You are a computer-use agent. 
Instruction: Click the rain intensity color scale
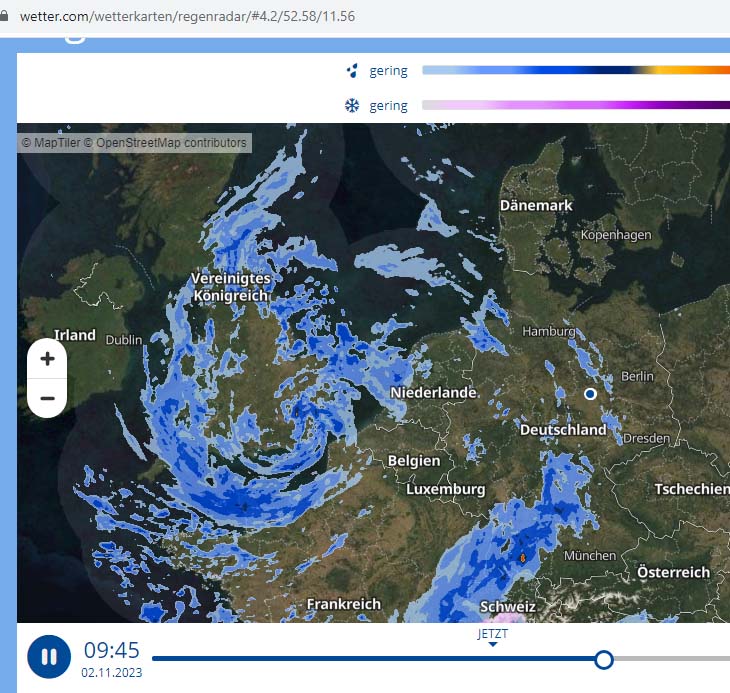pos(576,70)
